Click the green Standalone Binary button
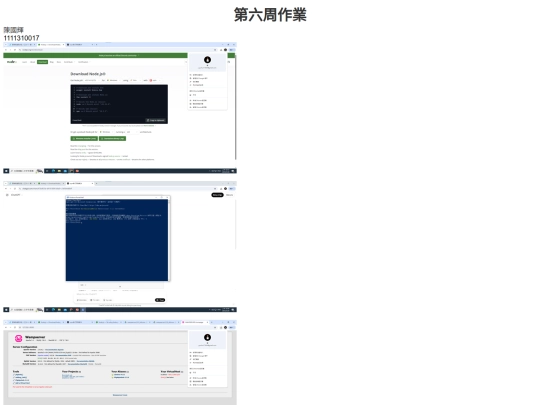This screenshot has width=540, height=405. pyautogui.click(x=112, y=138)
